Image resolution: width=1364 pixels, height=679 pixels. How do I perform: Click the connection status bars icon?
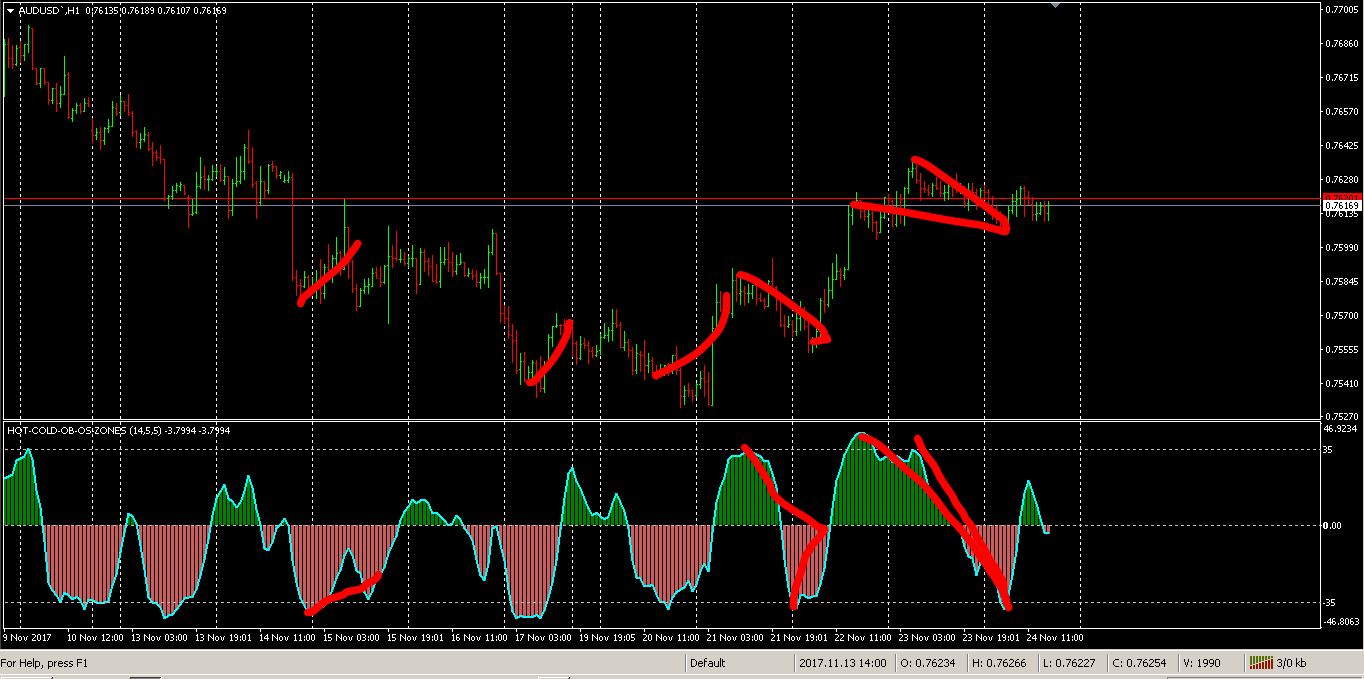click(x=1262, y=661)
